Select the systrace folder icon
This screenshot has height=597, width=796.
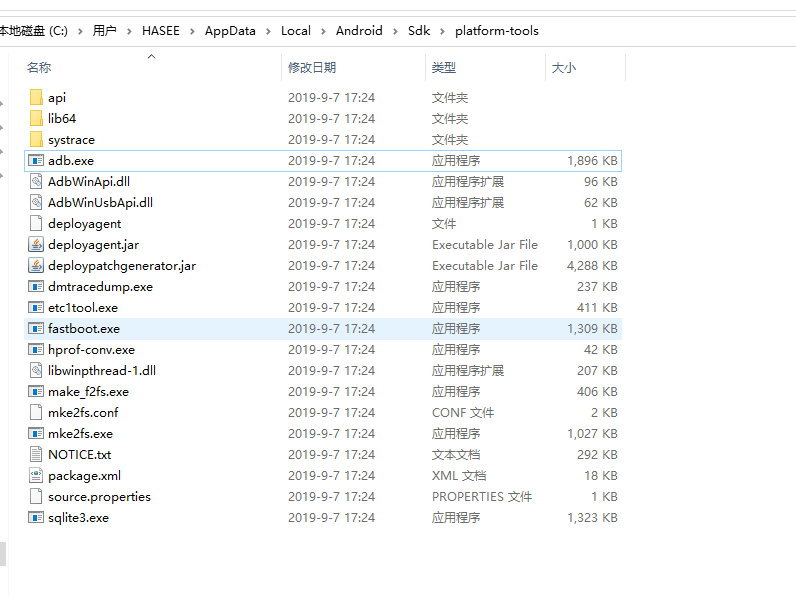pyautogui.click(x=36, y=140)
